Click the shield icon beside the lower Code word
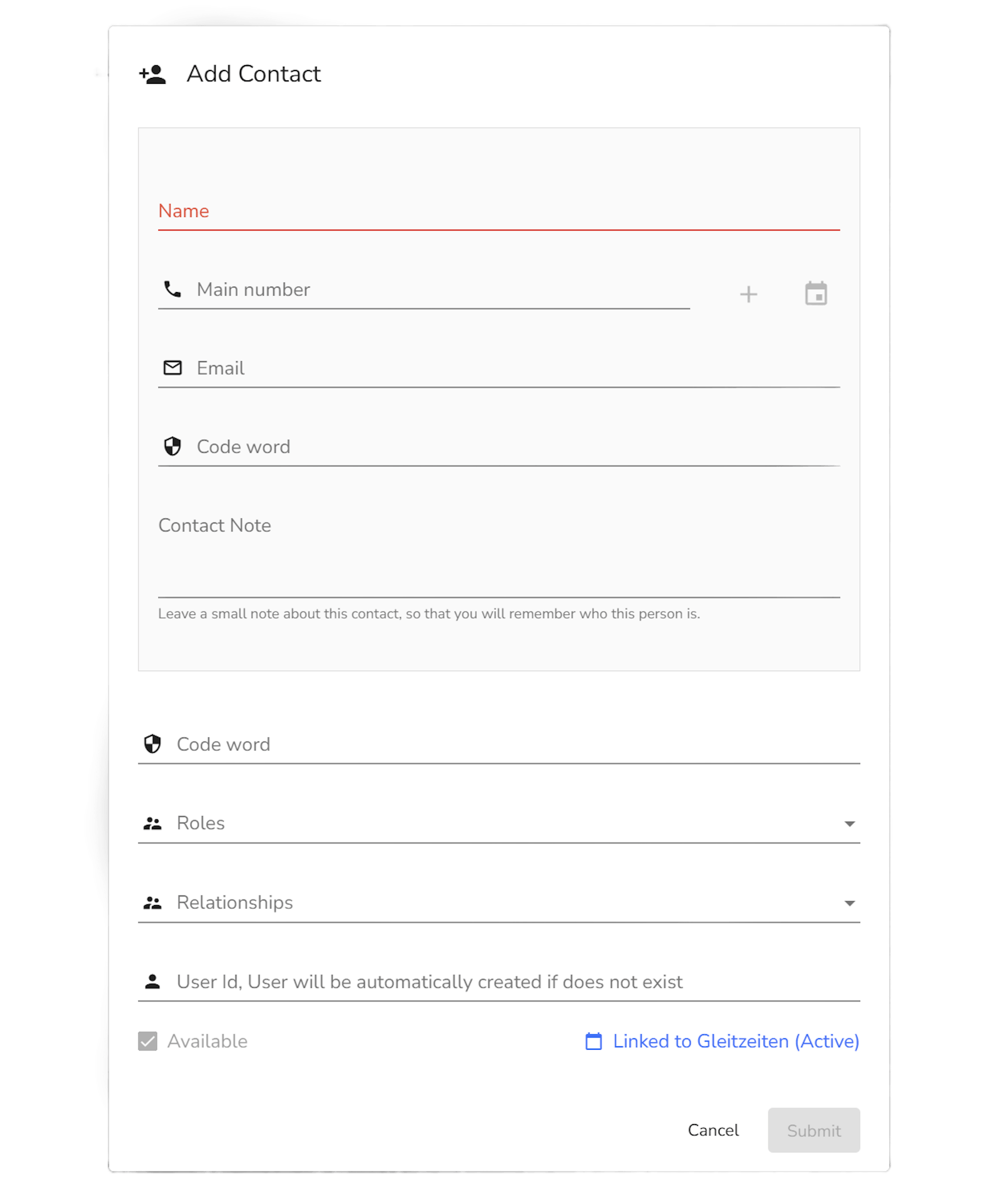Screen dimensions: 1004x1204 click(152, 743)
